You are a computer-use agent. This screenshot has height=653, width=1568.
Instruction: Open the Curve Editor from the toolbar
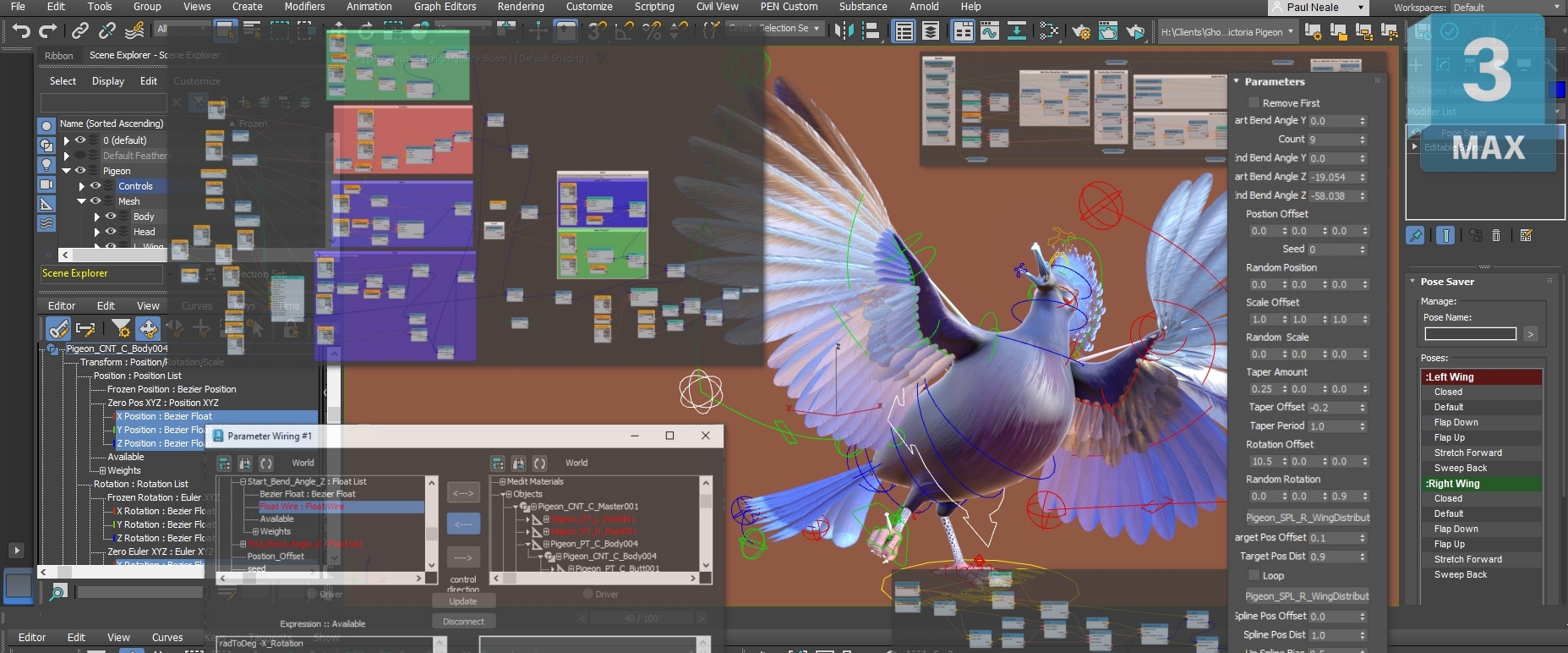point(989,31)
